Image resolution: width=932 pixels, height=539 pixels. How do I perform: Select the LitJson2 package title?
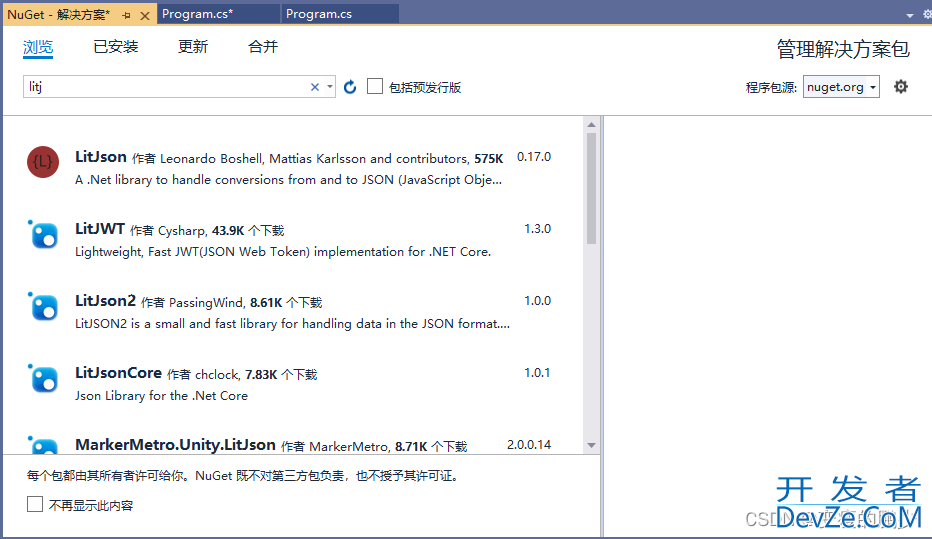pos(105,301)
